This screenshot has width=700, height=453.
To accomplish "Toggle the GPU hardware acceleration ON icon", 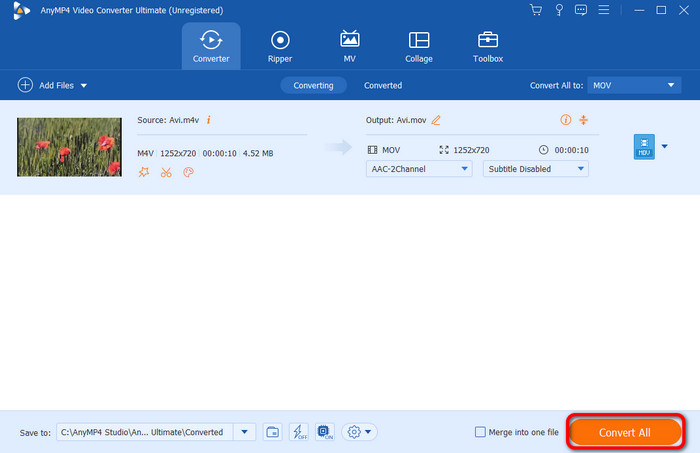I will (x=325, y=432).
